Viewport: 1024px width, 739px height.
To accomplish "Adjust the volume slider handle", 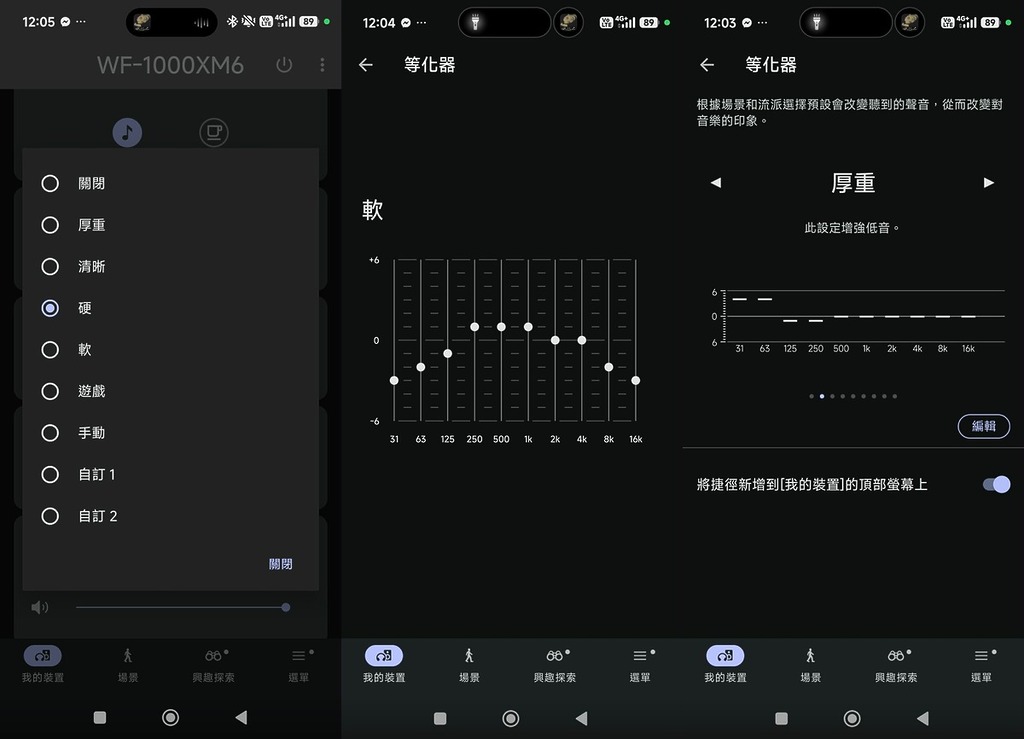I will (285, 607).
